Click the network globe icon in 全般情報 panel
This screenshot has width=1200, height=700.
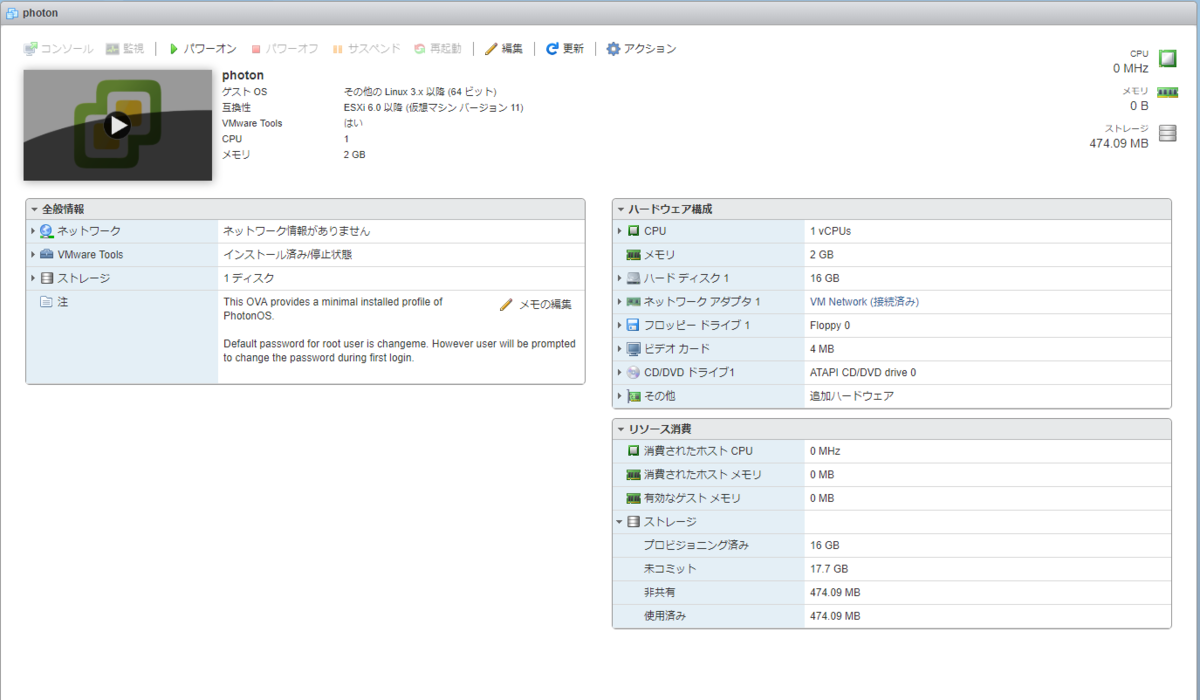click(x=44, y=230)
